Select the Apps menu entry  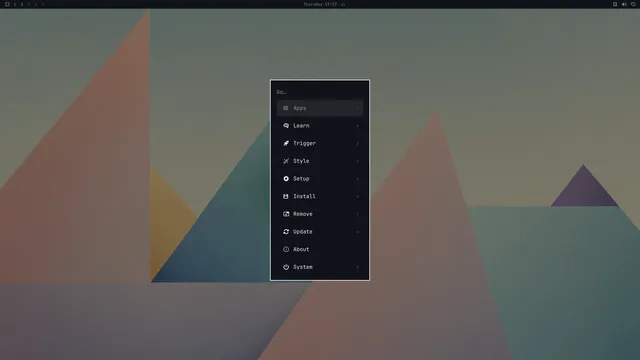(x=320, y=108)
